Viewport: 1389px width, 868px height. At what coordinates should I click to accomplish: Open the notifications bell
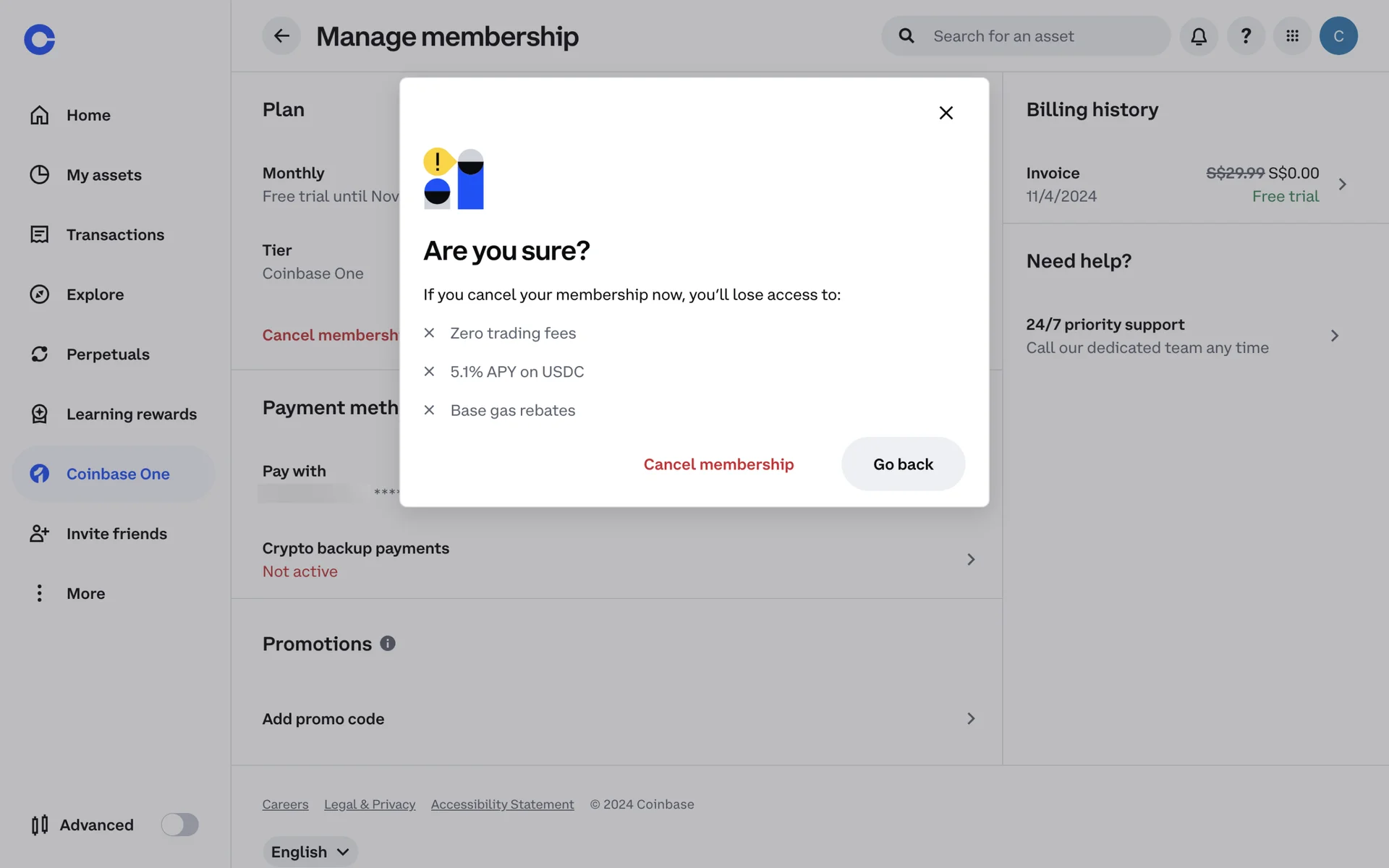[1199, 36]
